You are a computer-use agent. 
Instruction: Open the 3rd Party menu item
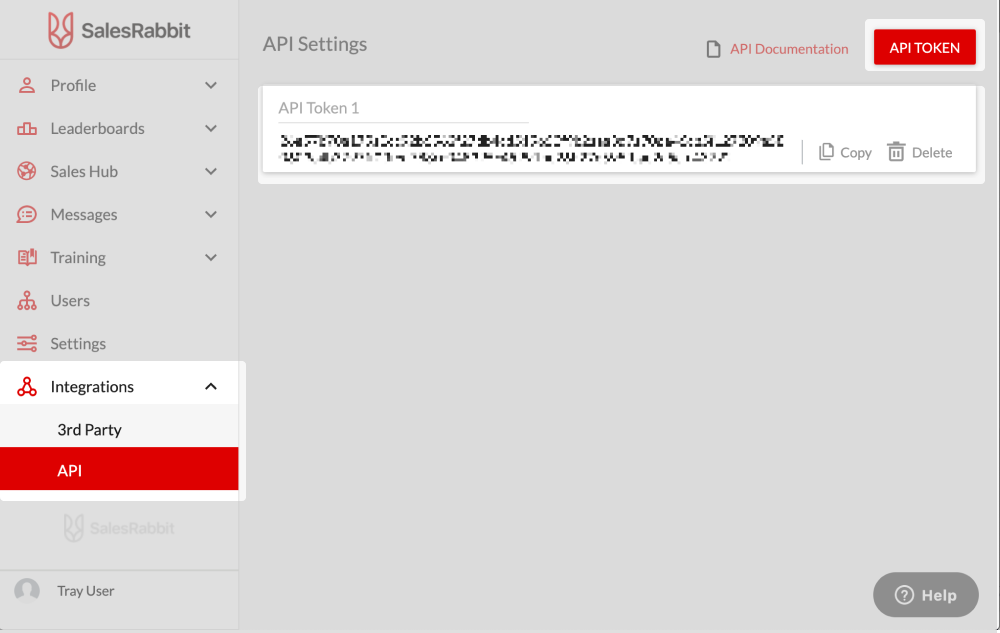(90, 429)
